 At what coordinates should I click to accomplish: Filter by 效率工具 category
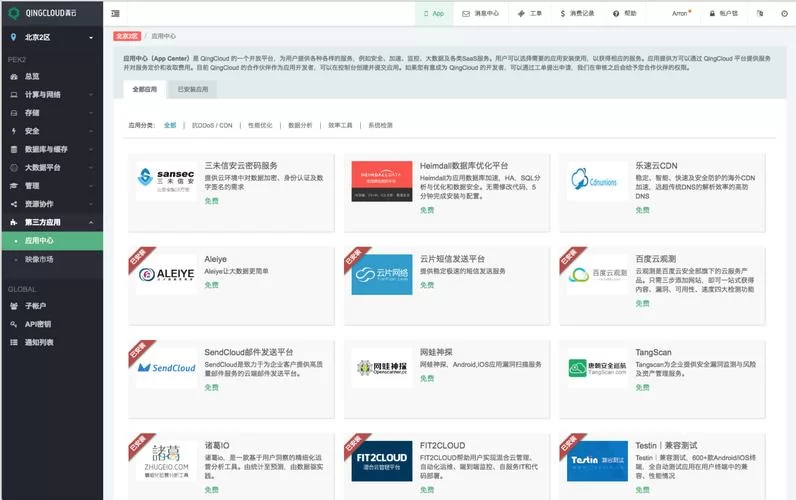click(340, 125)
